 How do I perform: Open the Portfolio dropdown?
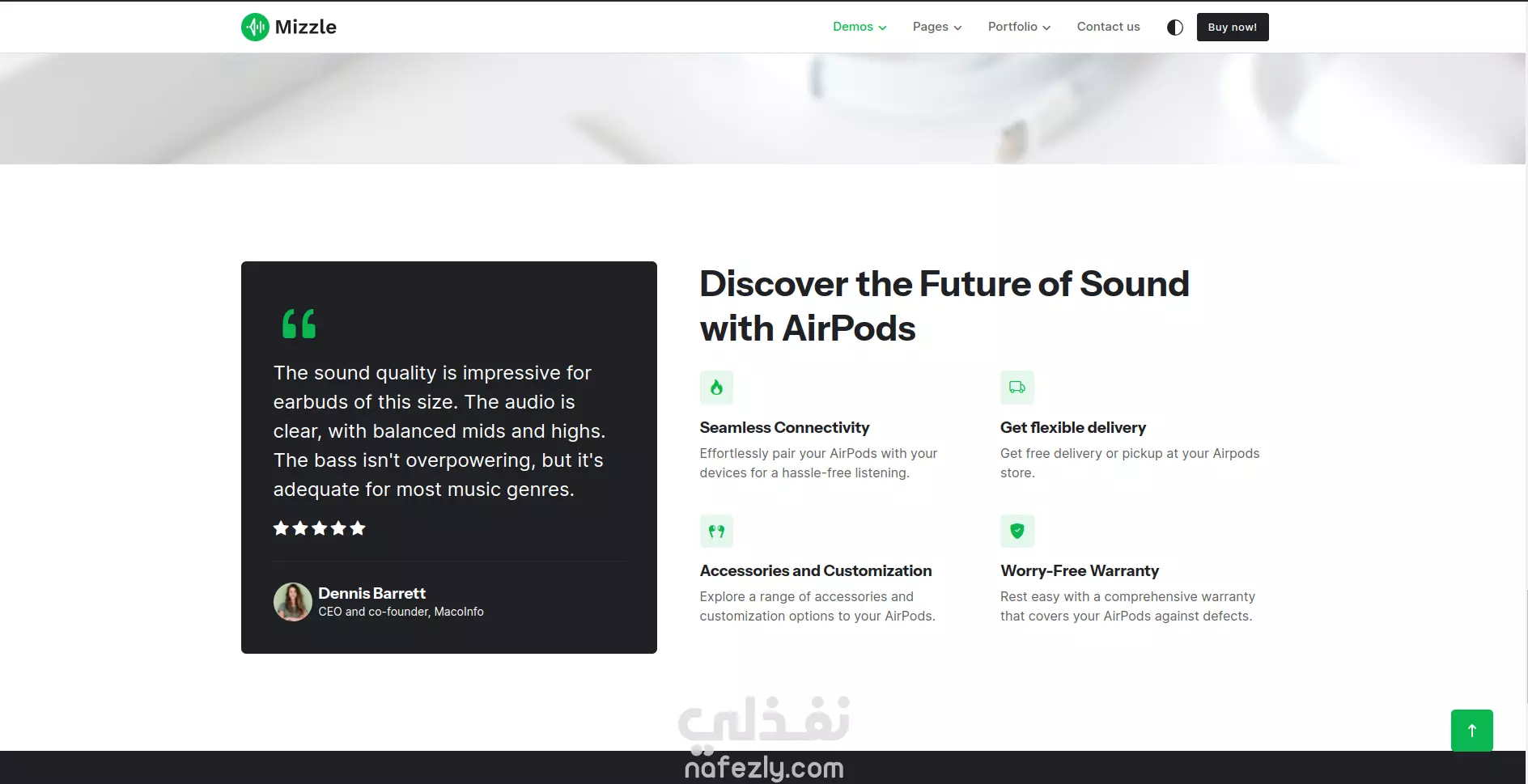(x=1019, y=27)
